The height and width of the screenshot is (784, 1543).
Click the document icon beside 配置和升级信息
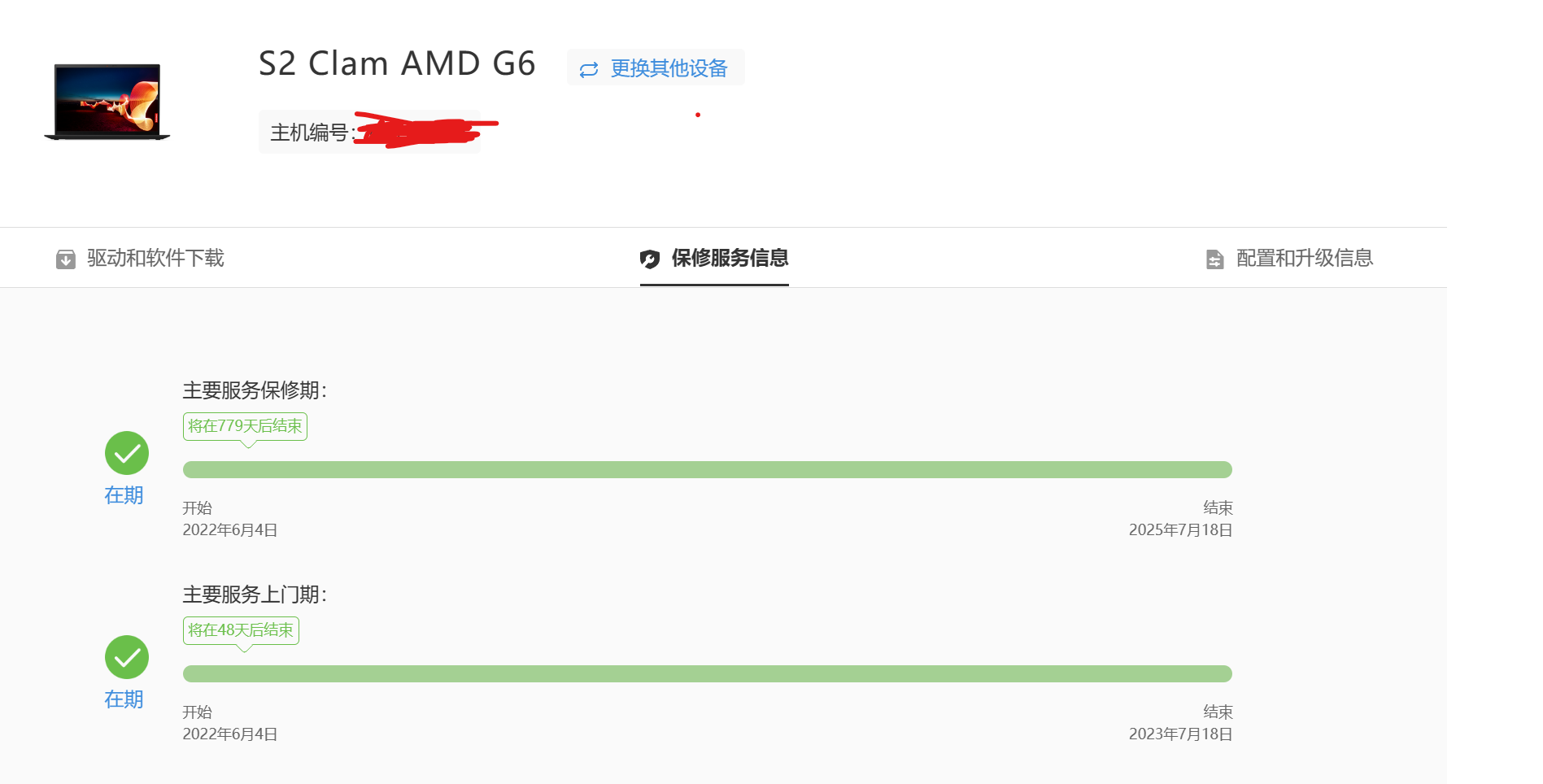click(1214, 259)
